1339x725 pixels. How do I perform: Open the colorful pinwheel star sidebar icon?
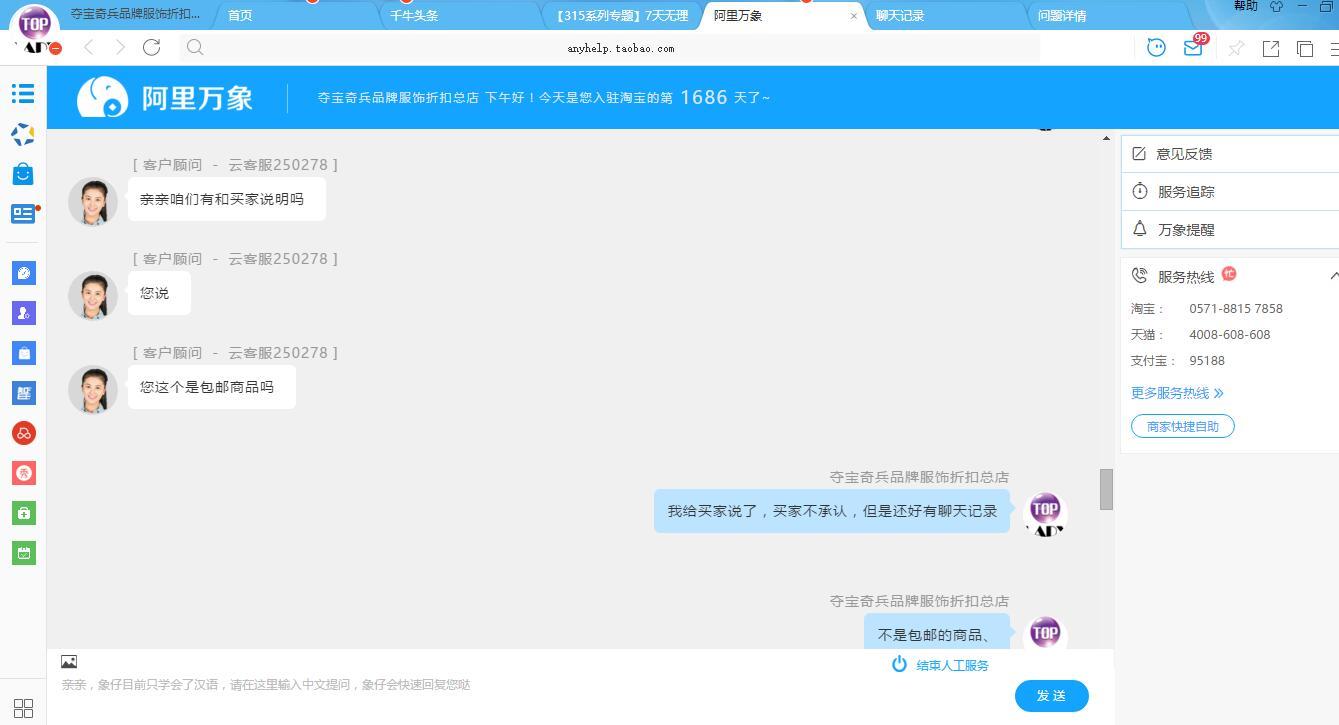point(23,134)
